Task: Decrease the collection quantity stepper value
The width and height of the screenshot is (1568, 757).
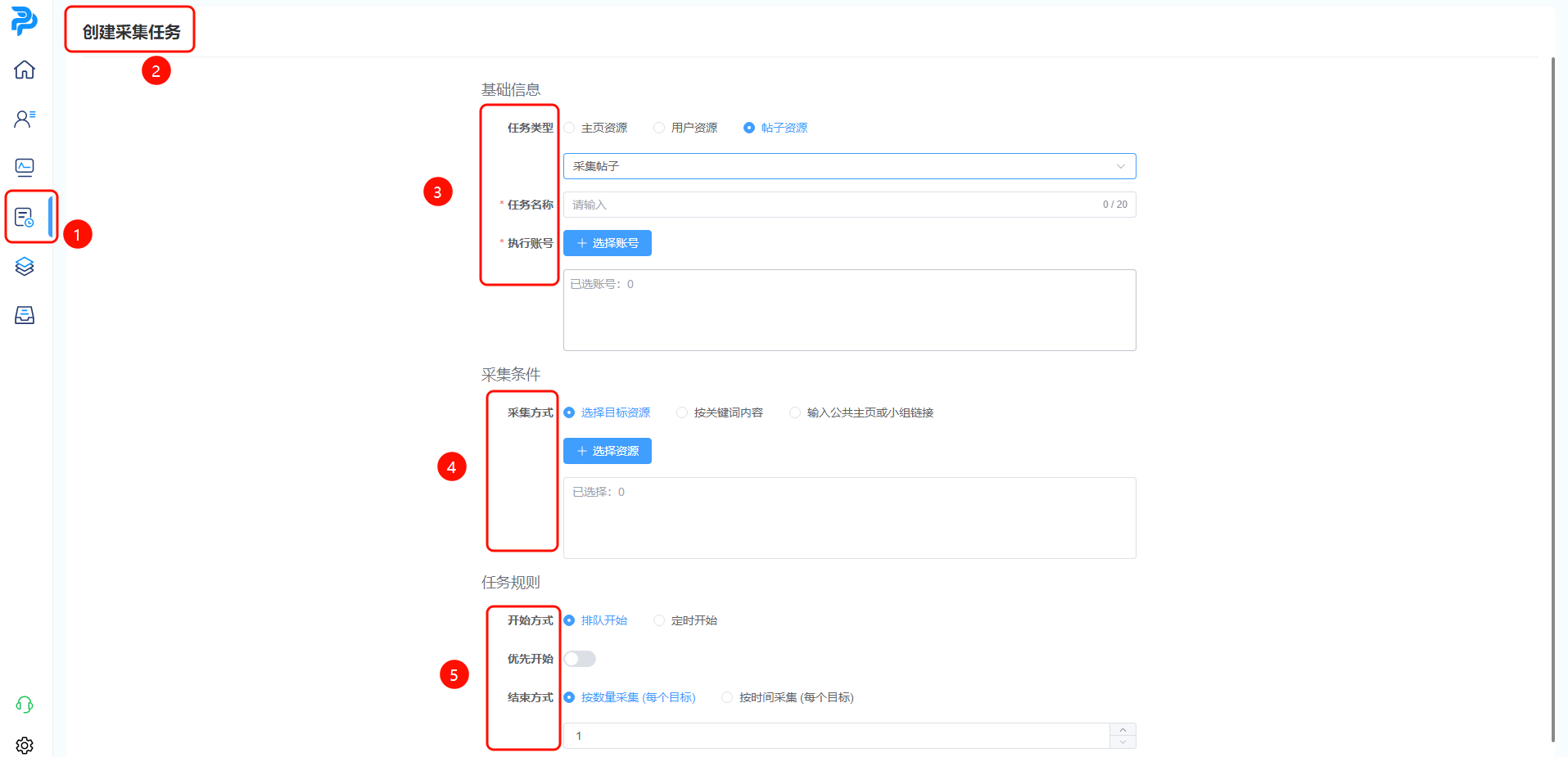Action: pyautogui.click(x=1123, y=742)
